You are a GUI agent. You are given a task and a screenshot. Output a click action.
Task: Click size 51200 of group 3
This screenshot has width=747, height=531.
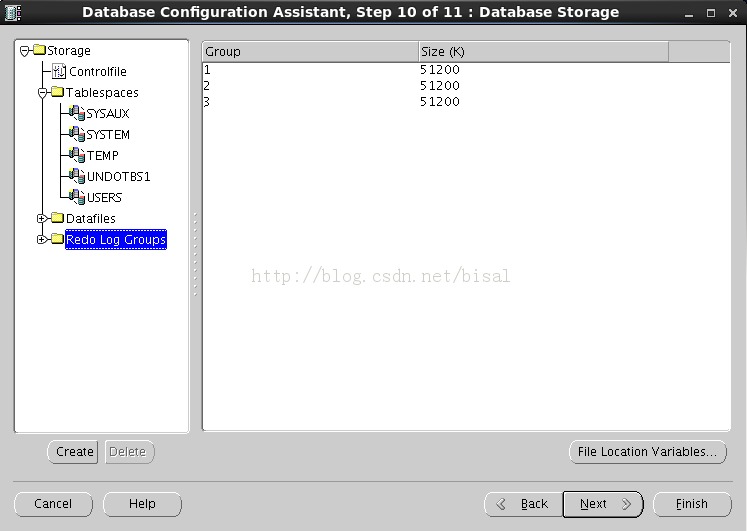[x=440, y=101]
